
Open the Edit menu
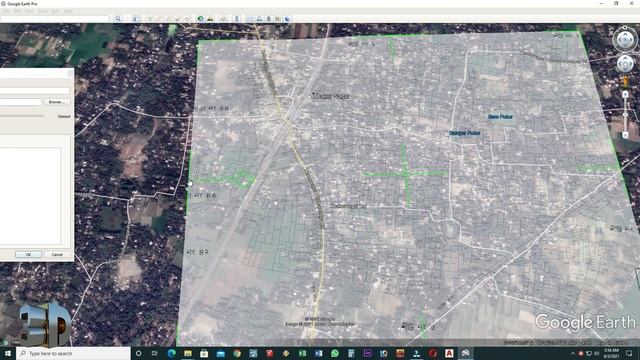[x=17, y=11]
